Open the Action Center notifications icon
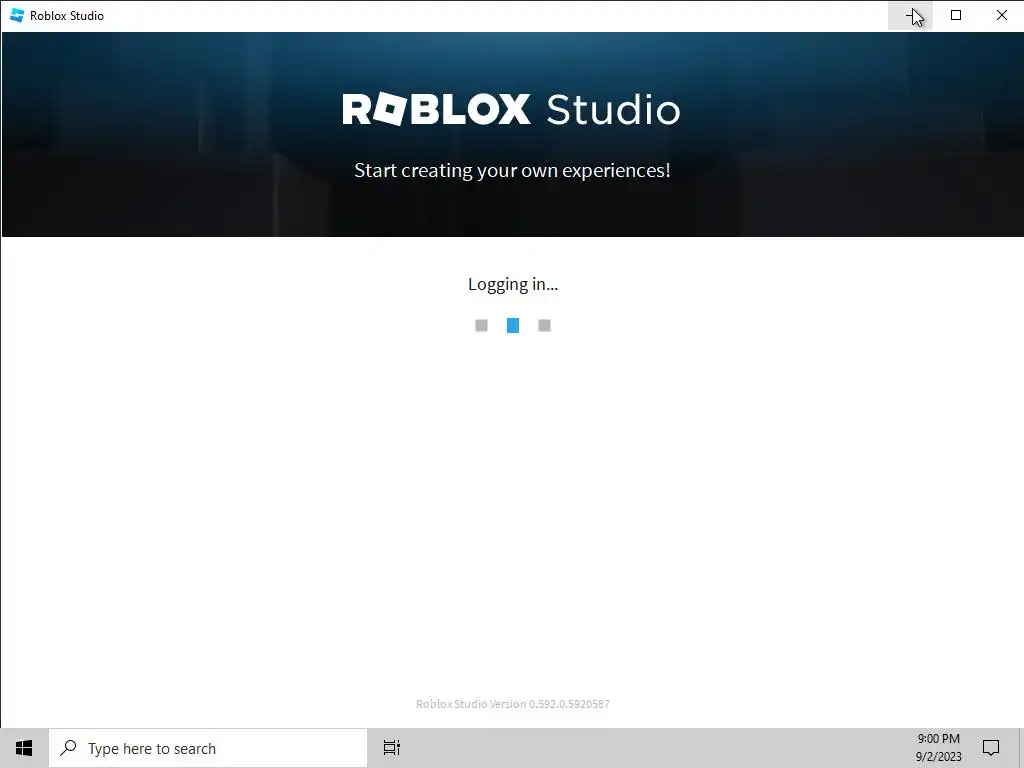 tap(991, 748)
